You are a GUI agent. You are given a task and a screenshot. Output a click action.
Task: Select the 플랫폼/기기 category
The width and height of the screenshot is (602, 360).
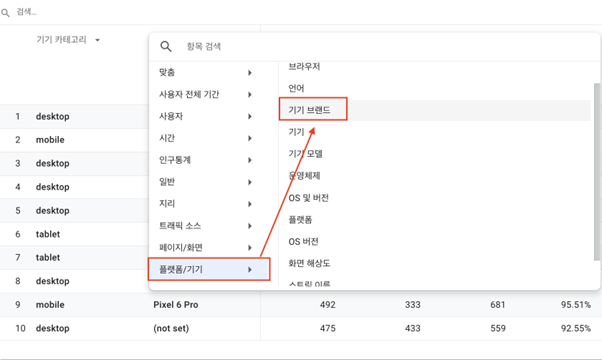210,269
